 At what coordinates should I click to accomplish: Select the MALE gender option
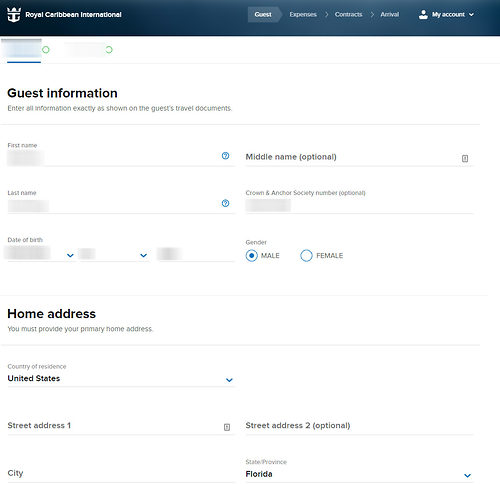252,256
